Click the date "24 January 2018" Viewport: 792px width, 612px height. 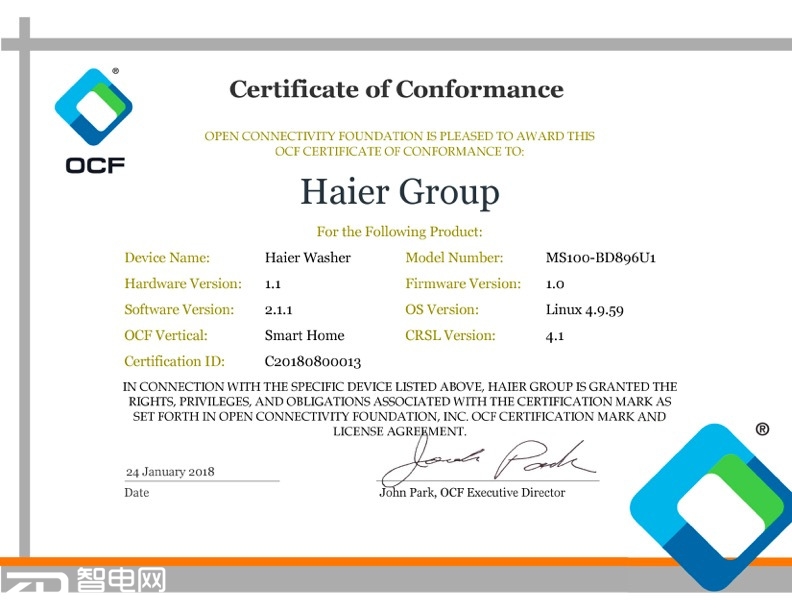[x=170, y=472]
